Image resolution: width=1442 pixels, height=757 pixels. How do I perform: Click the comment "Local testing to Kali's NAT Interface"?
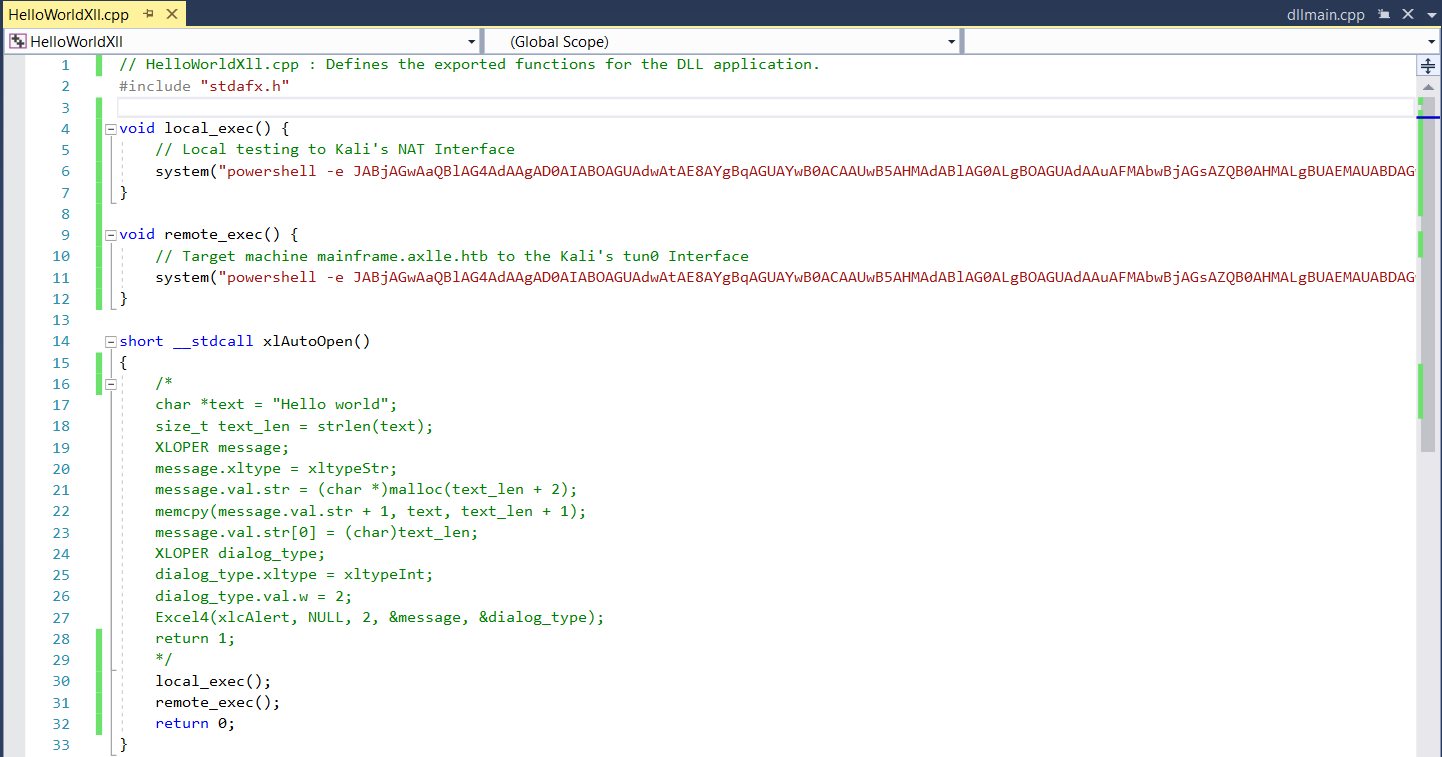pos(335,150)
